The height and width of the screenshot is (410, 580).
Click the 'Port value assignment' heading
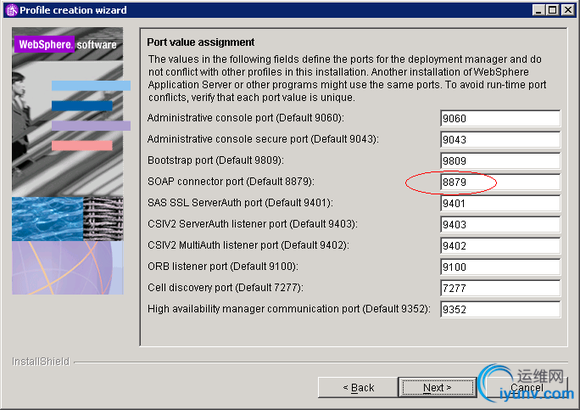click(200, 42)
